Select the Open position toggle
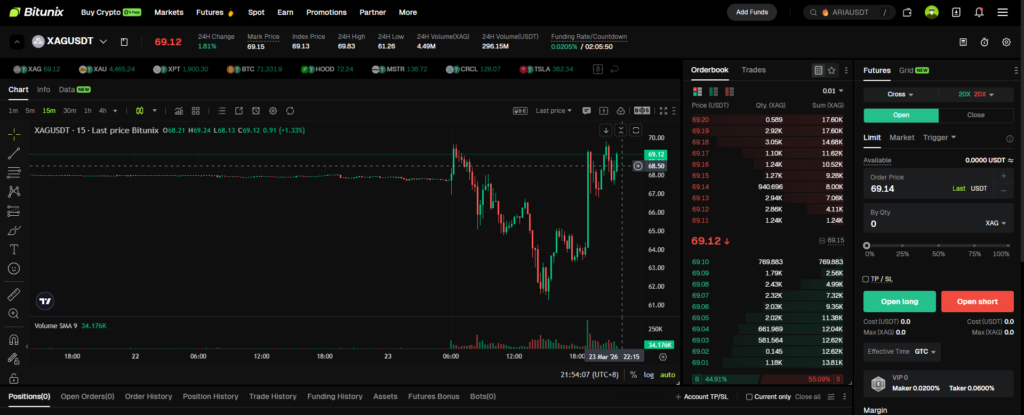This screenshot has height=415, width=1024. pyautogui.click(x=901, y=116)
